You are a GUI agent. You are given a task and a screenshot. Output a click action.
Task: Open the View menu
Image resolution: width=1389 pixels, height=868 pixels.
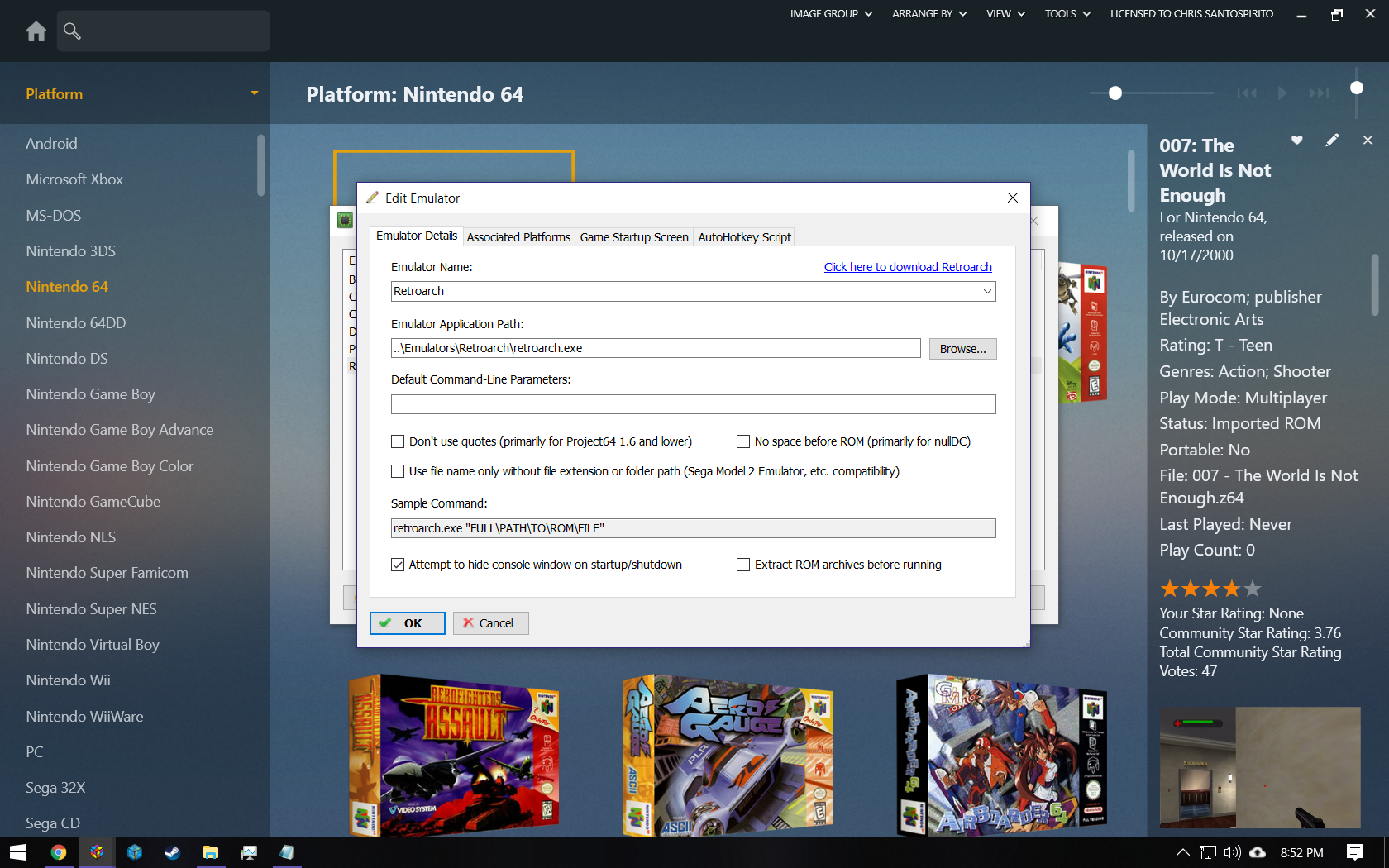(x=1005, y=14)
